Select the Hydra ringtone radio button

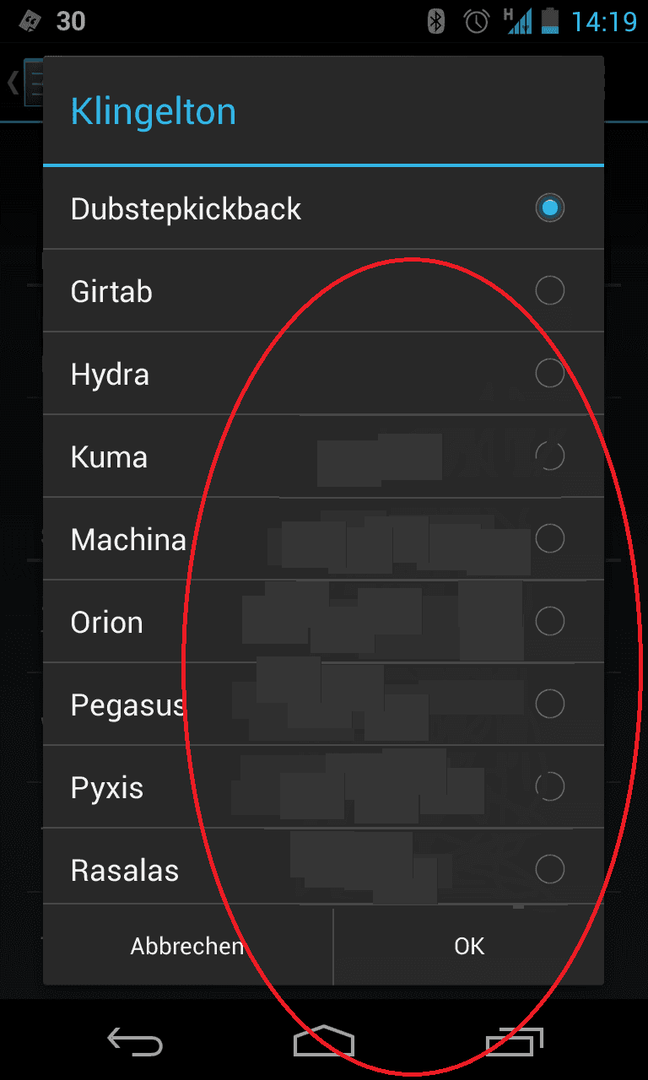[x=550, y=373]
